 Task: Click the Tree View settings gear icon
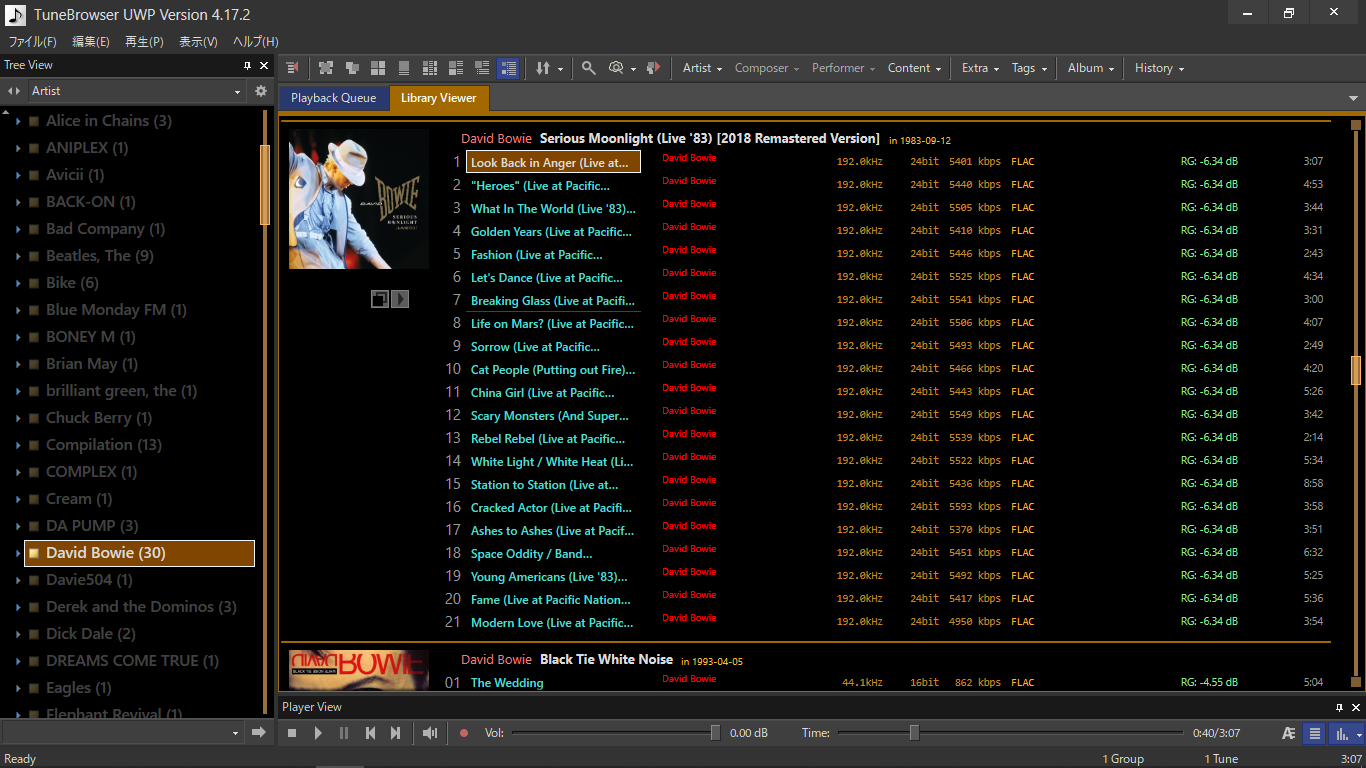coord(261,91)
